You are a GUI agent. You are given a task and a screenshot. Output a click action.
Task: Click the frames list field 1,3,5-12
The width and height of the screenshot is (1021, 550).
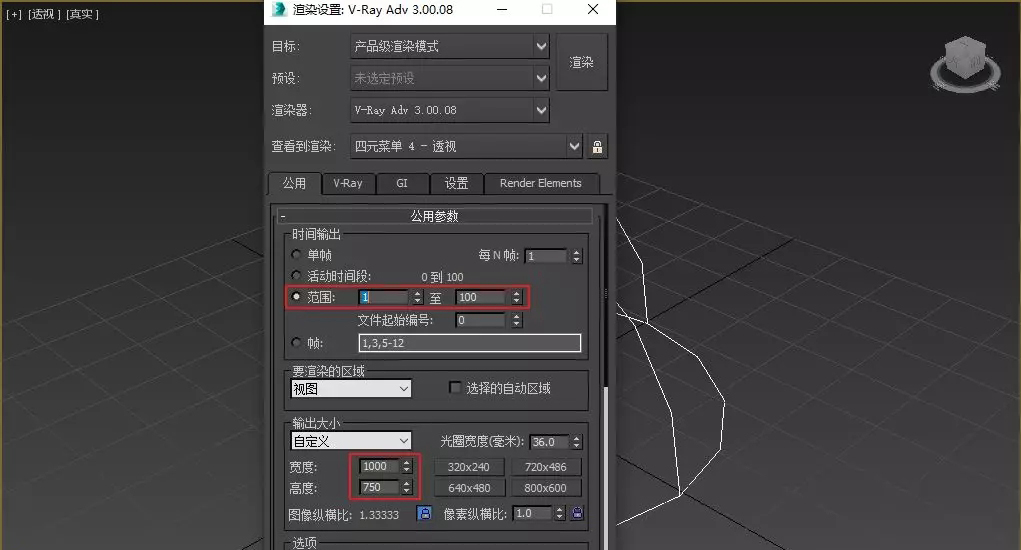[469, 343]
